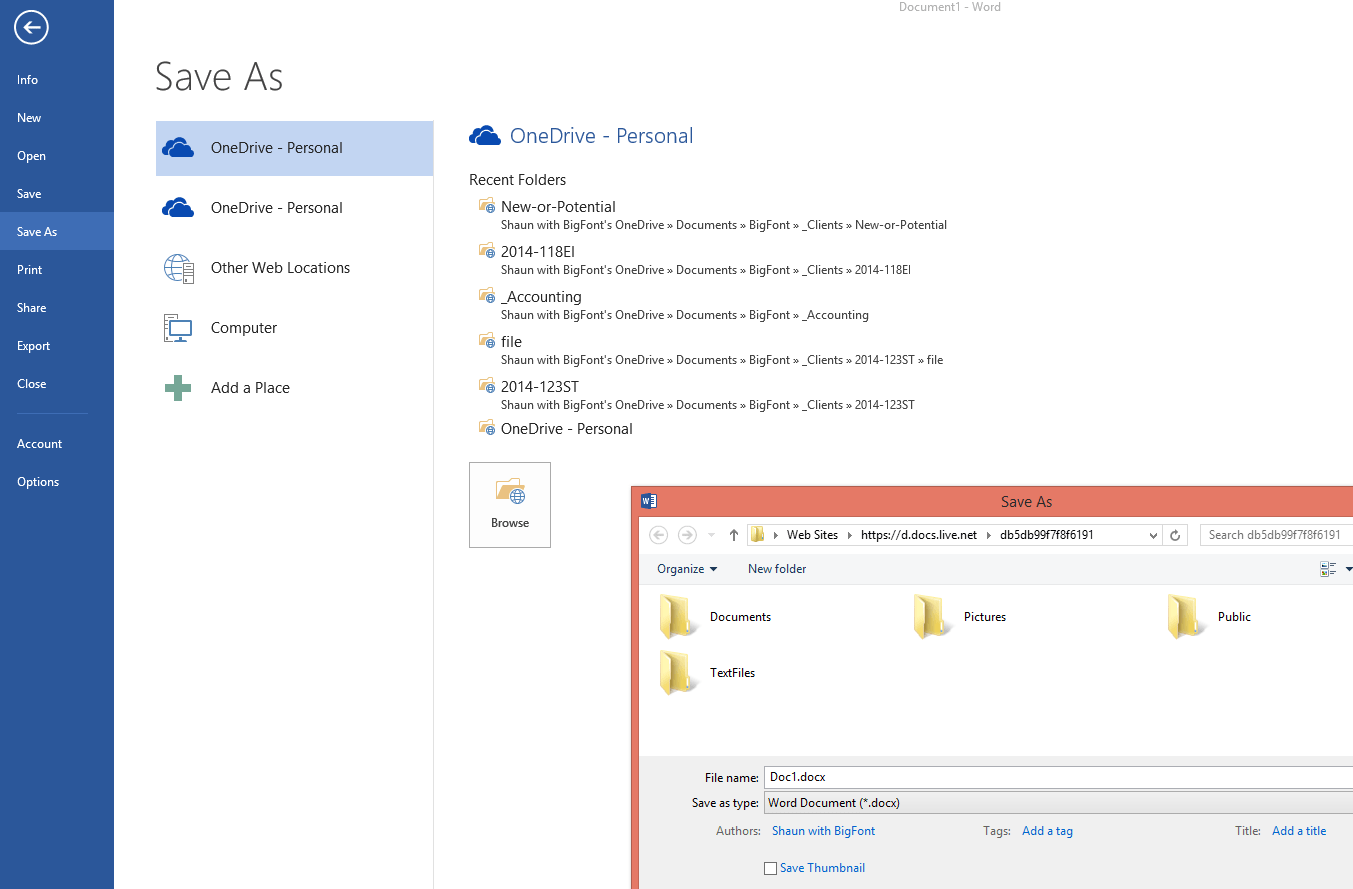
Task: Open the Info backstage tab
Action: click(57, 80)
